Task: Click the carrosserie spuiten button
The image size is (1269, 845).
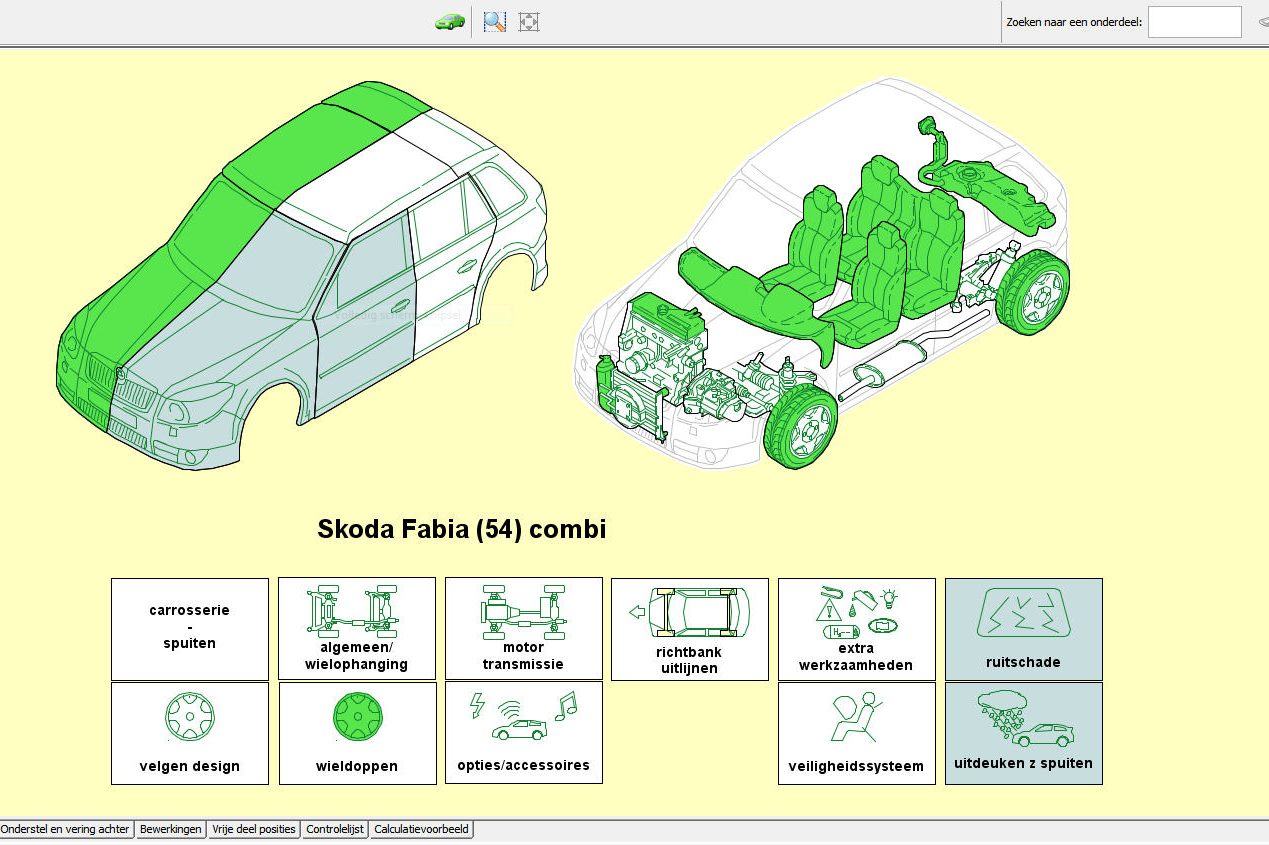Action: pyautogui.click(x=190, y=629)
